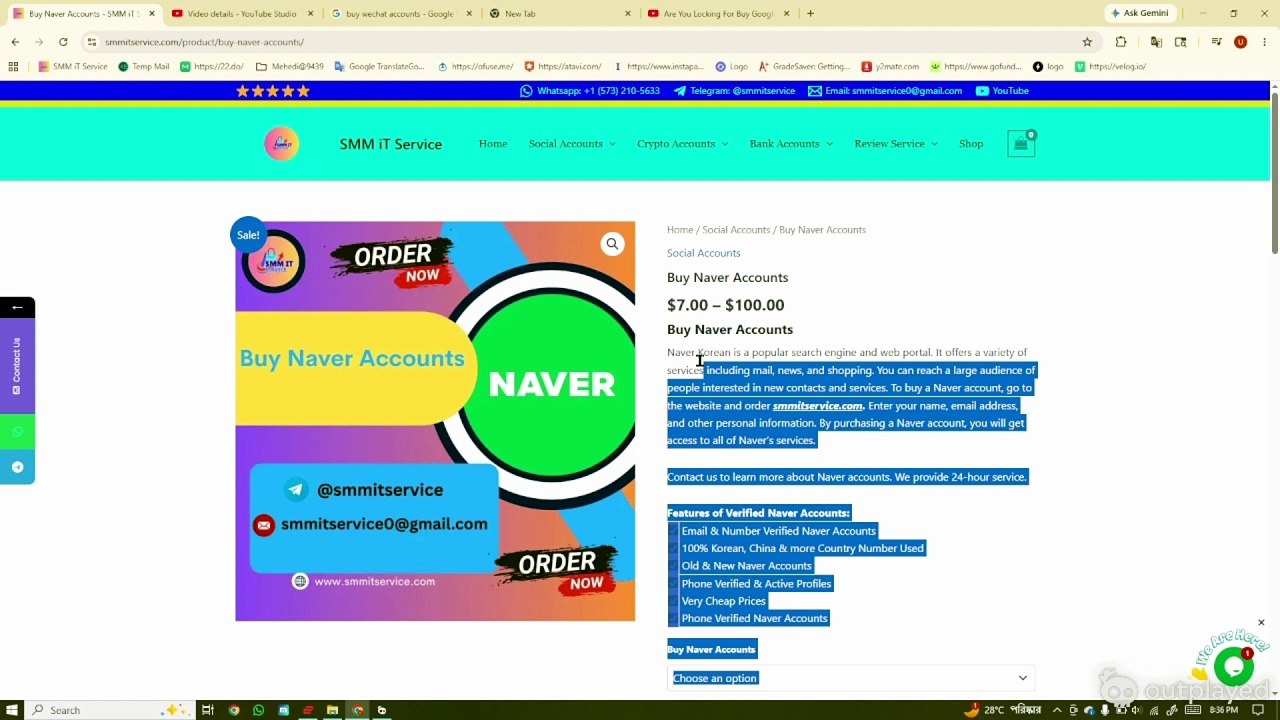Click the $7.00 – $100.00 price text
The width and height of the screenshot is (1280, 720).
tap(726, 305)
